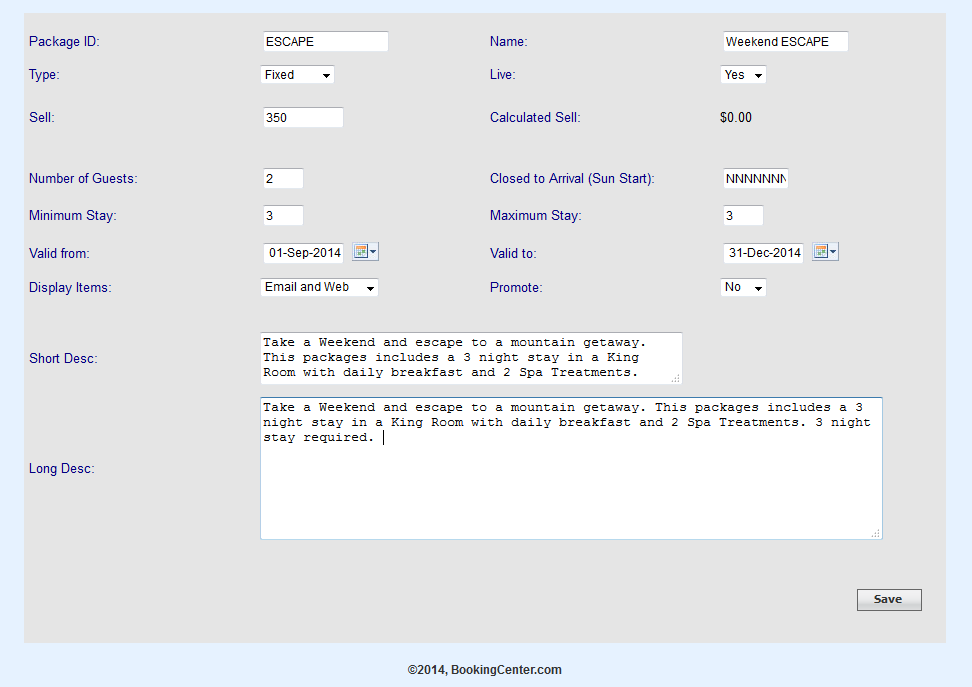This screenshot has height=687, width=972.
Task: Expand the Display Items dropdown
Action: (x=319, y=287)
